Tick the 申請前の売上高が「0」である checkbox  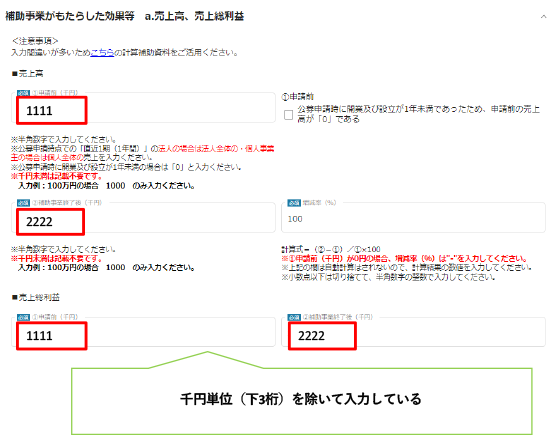click(288, 115)
